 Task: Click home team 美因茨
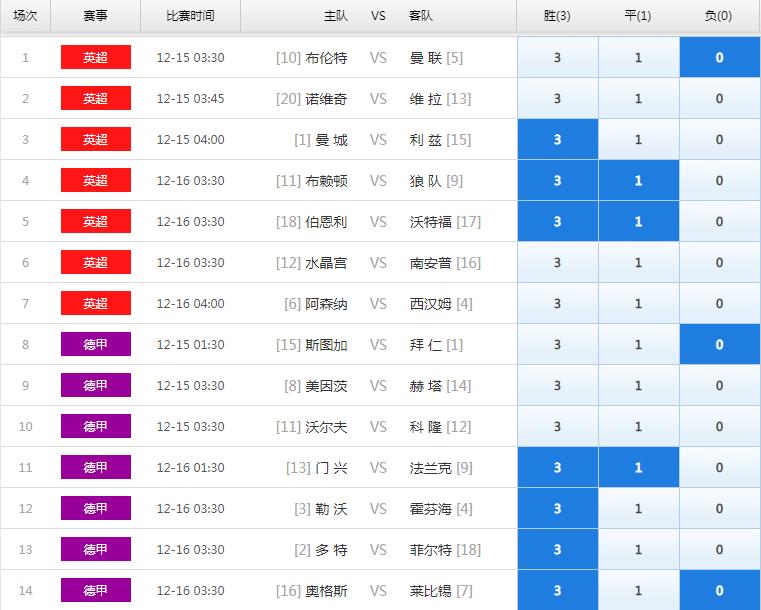pyautogui.click(x=326, y=386)
